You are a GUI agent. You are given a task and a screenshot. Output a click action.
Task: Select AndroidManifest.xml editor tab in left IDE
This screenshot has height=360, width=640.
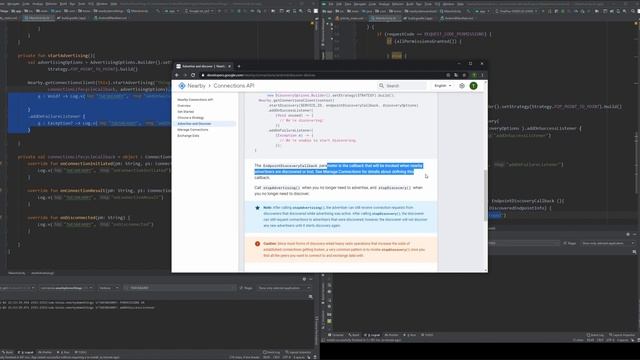tap(111, 18)
